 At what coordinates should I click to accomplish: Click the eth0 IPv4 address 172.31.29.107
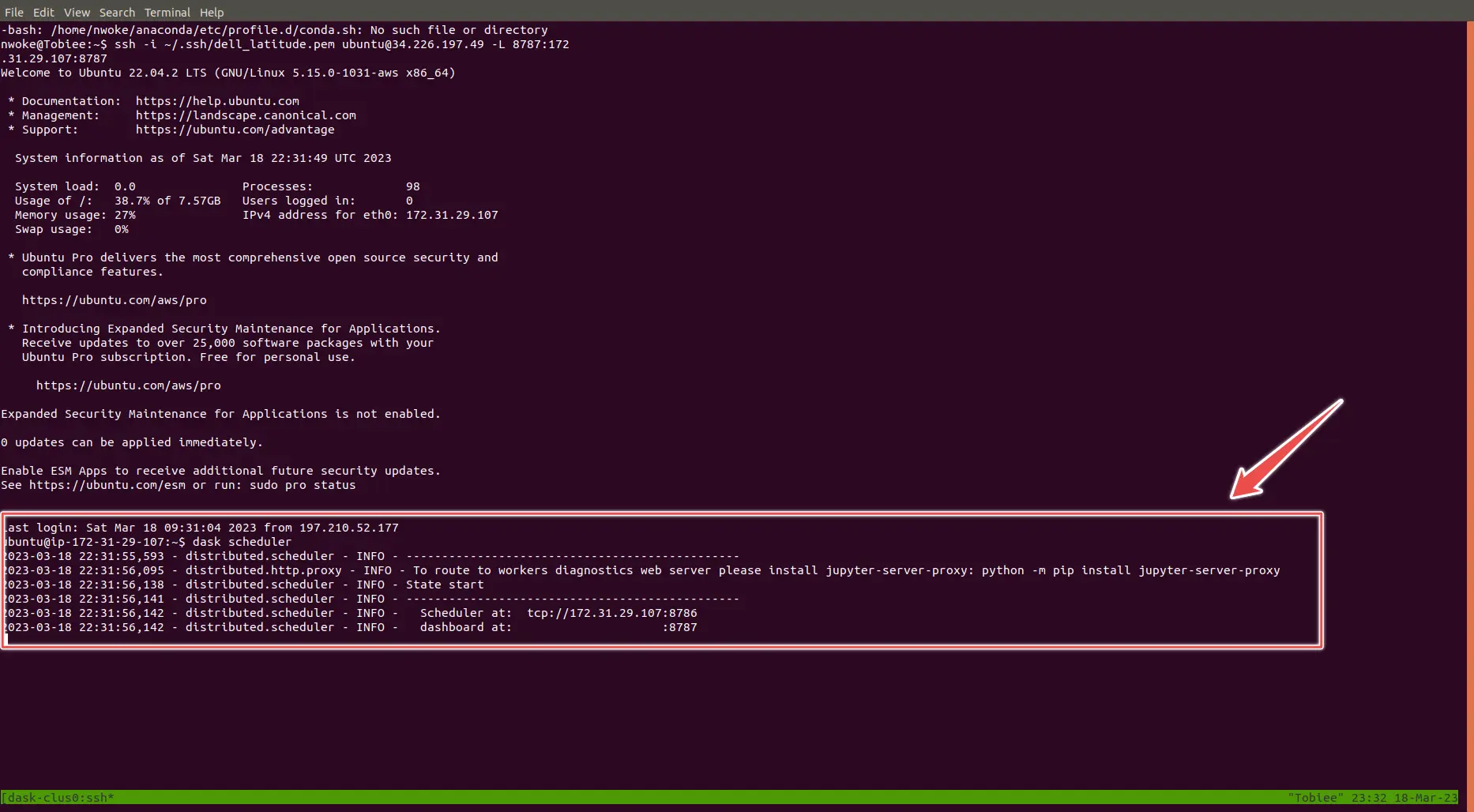click(x=452, y=215)
